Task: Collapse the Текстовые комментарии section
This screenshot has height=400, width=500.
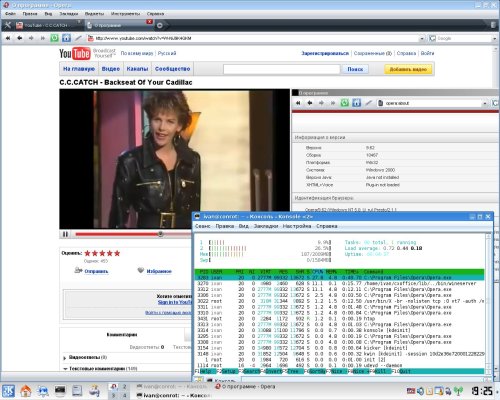Action: (x=65, y=369)
